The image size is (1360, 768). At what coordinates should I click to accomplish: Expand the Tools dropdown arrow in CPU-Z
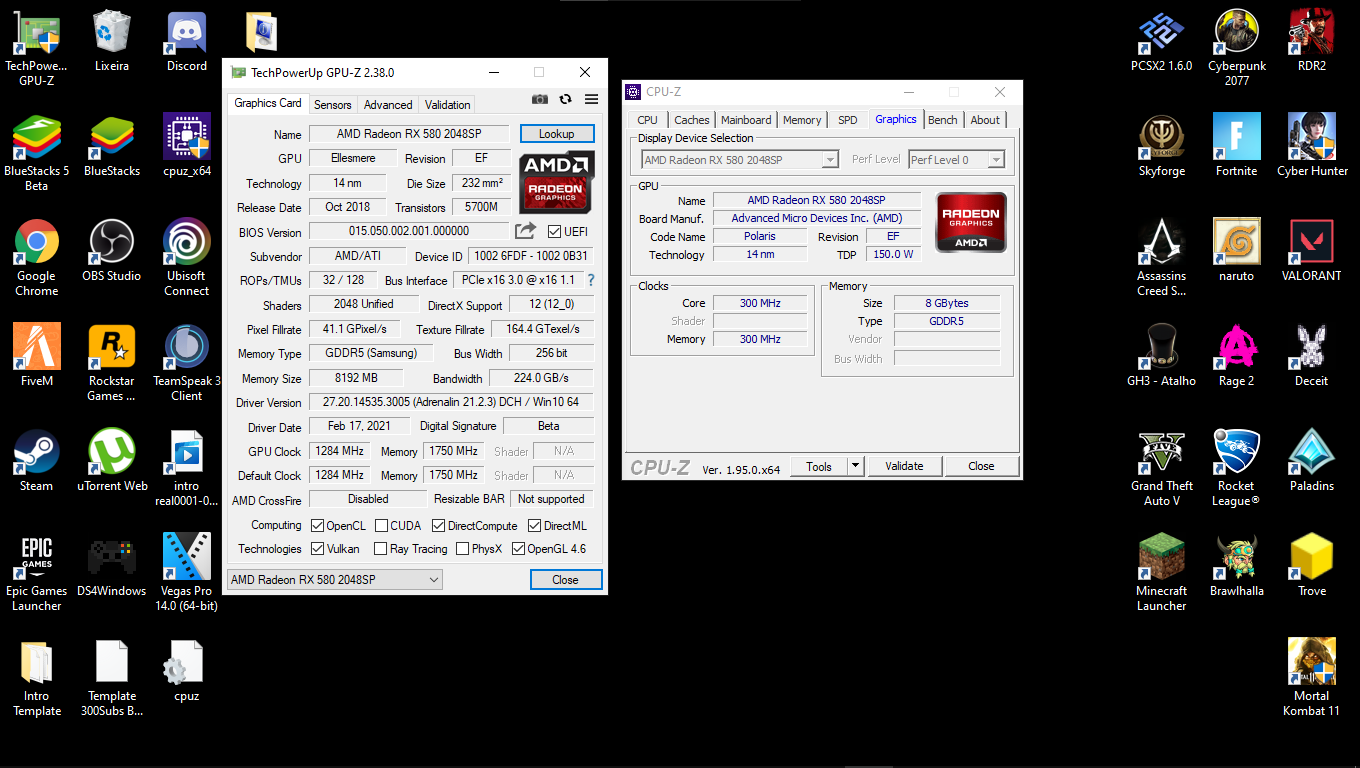pyautogui.click(x=855, y=466)
